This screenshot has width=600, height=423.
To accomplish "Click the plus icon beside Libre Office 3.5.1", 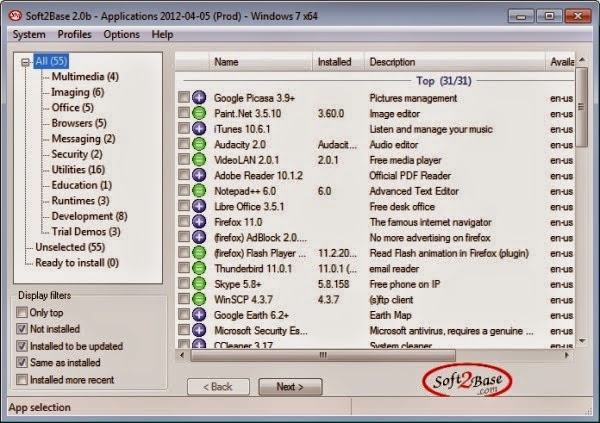I will click(199, 206).
